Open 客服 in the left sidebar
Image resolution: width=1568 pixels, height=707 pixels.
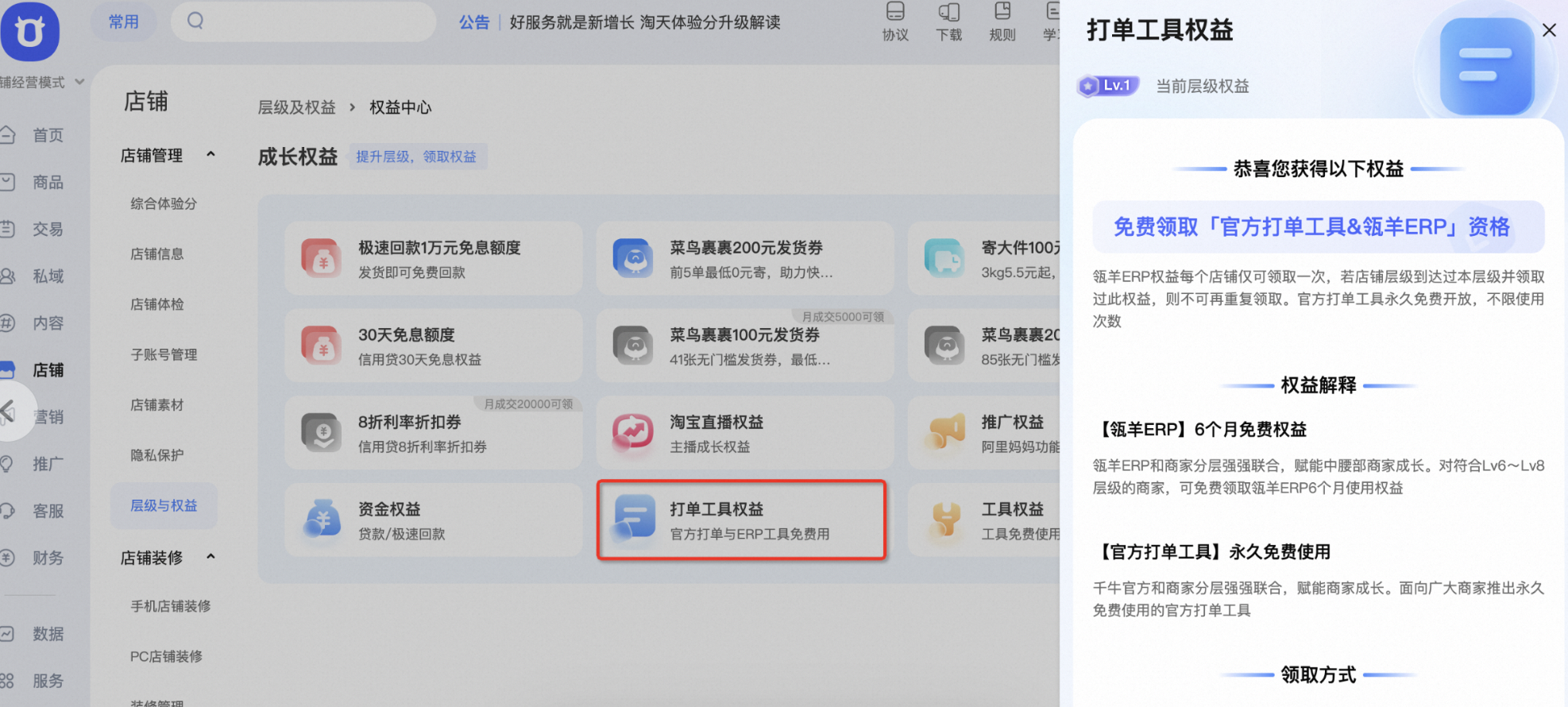(48, 510)
